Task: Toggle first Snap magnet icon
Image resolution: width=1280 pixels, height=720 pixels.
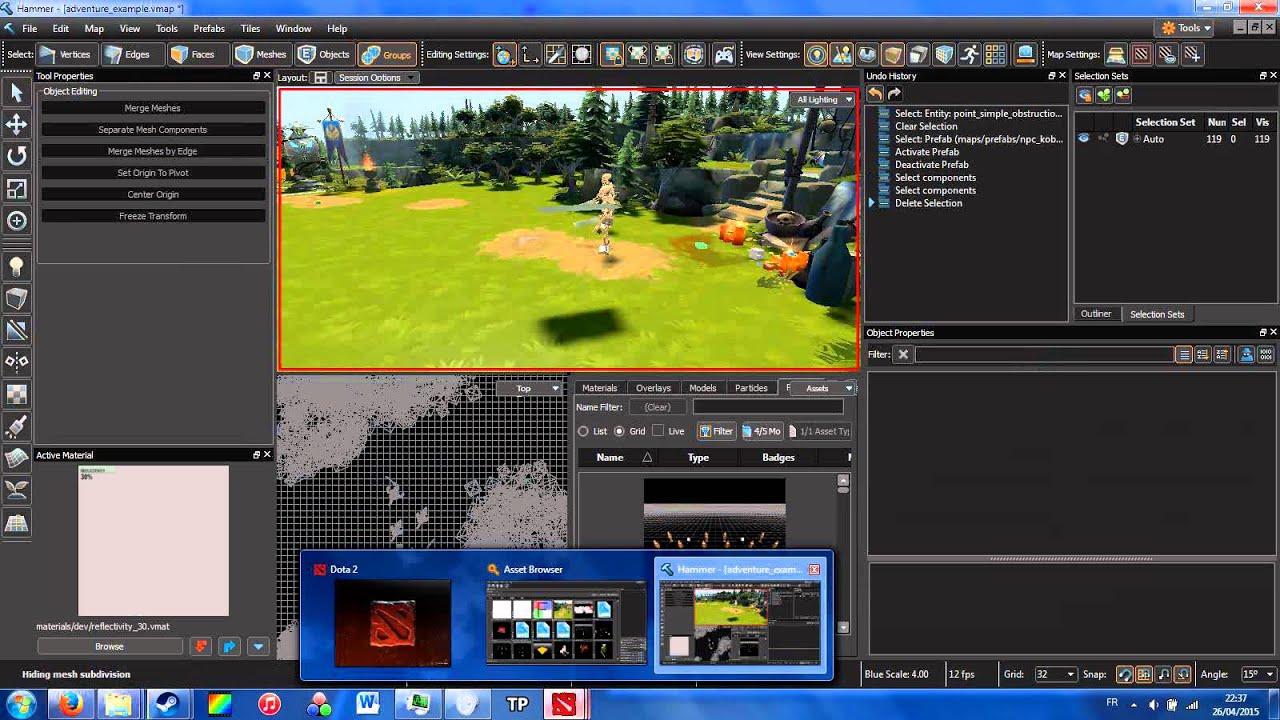Action: 1125,674
